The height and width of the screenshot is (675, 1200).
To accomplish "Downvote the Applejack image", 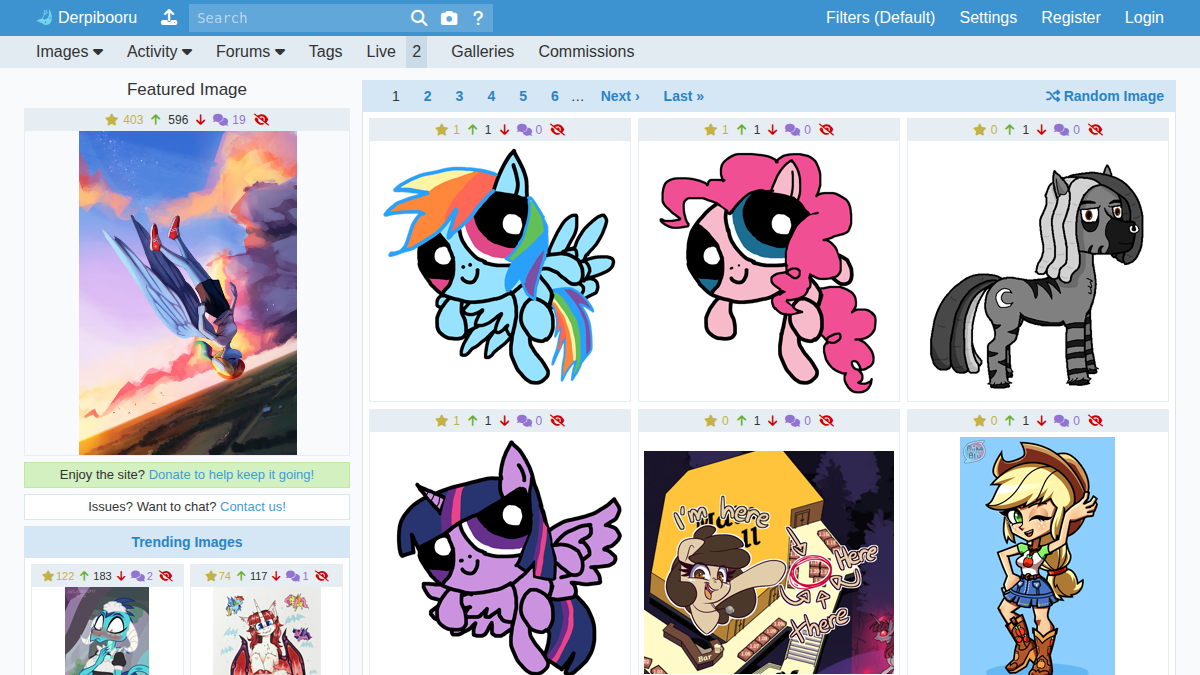I will pyautogui.click(x=1042, y=421).
